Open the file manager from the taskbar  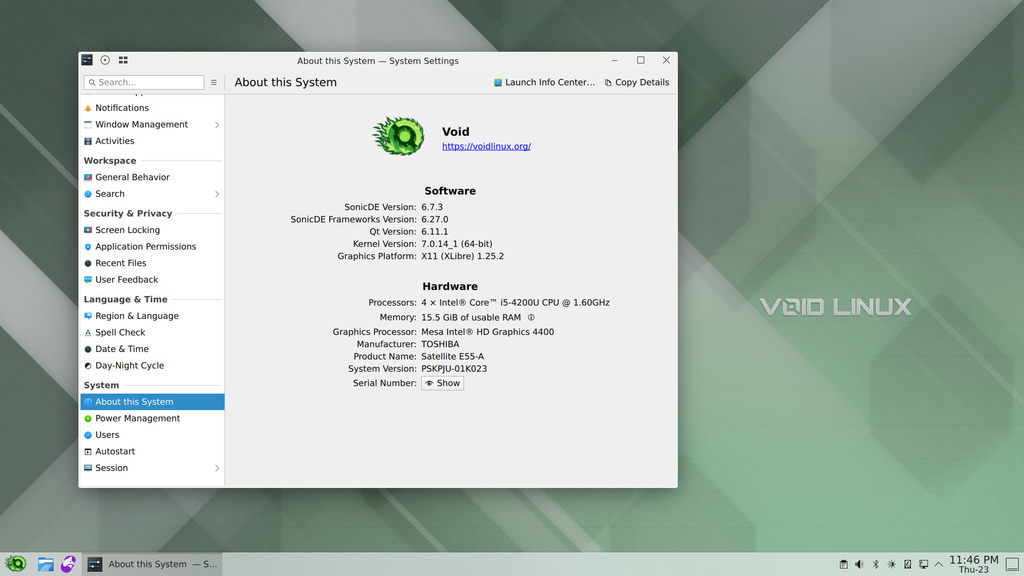coord(45,564)
